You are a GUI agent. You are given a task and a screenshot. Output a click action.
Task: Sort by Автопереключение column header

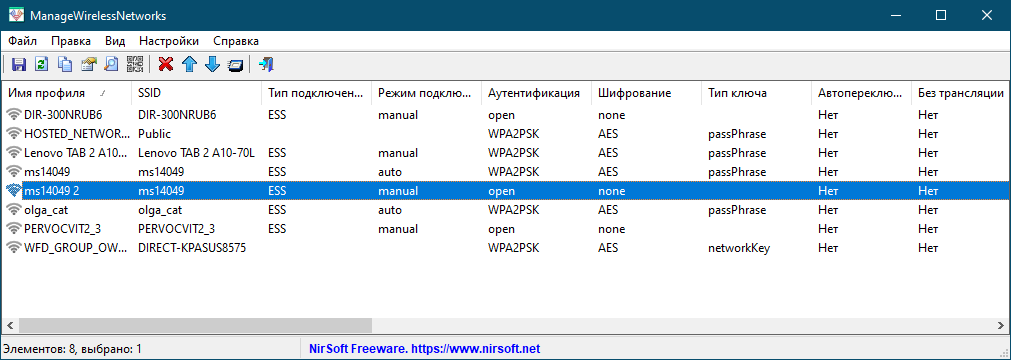[861, 94]
